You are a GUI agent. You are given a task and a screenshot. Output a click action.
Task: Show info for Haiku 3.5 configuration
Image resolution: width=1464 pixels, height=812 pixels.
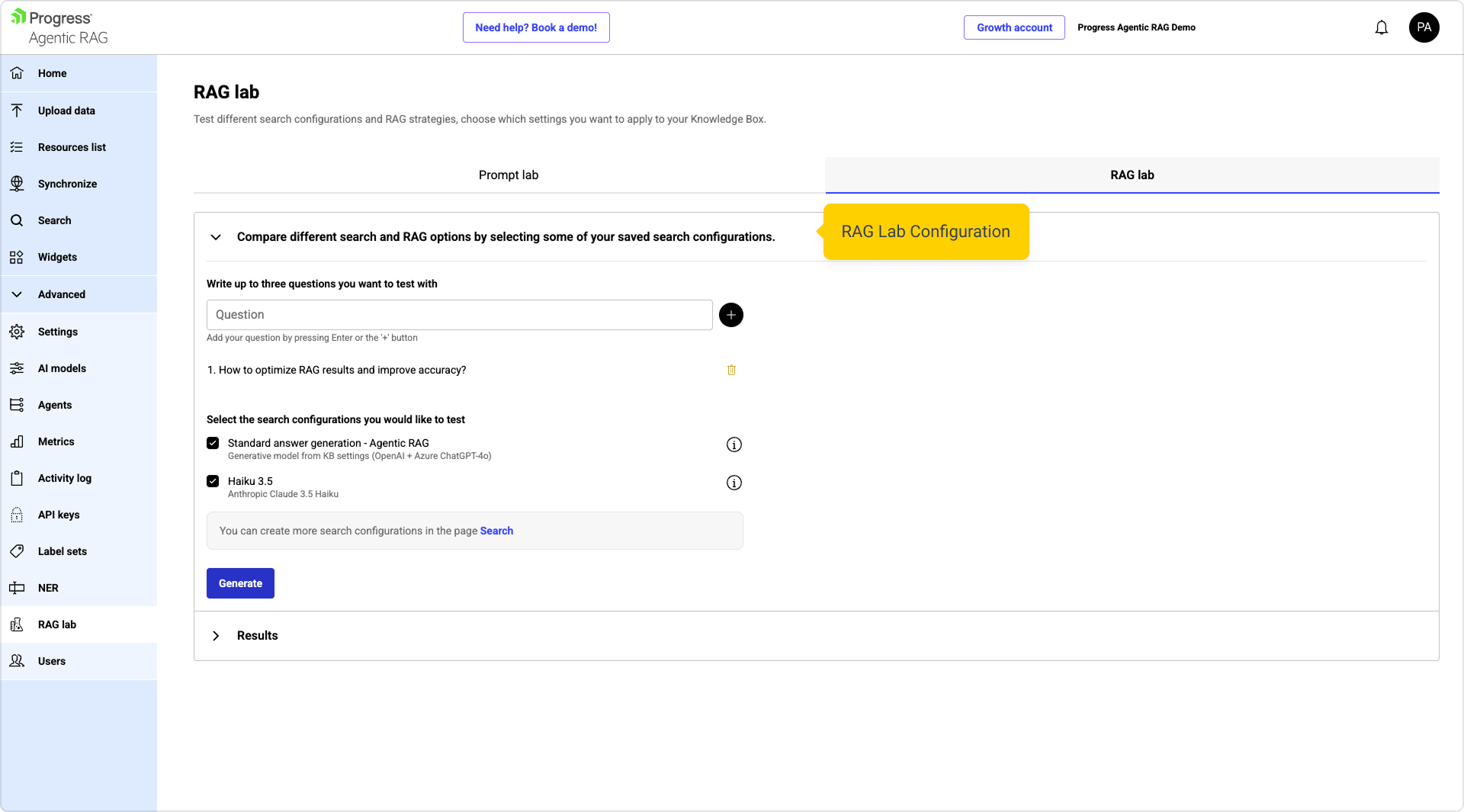(x=734, y=483)
